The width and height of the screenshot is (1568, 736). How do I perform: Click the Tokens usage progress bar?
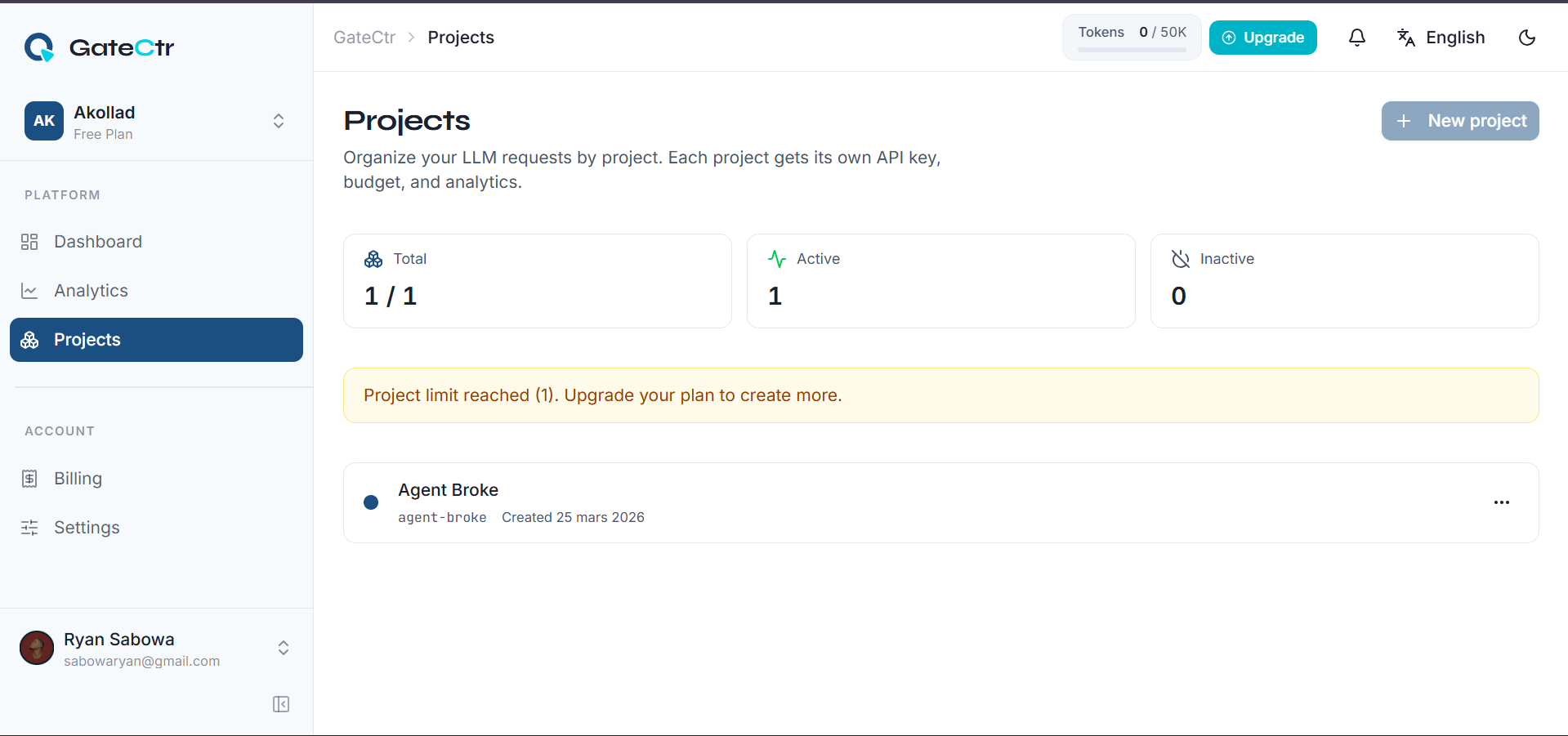[x=1131, y=50]
